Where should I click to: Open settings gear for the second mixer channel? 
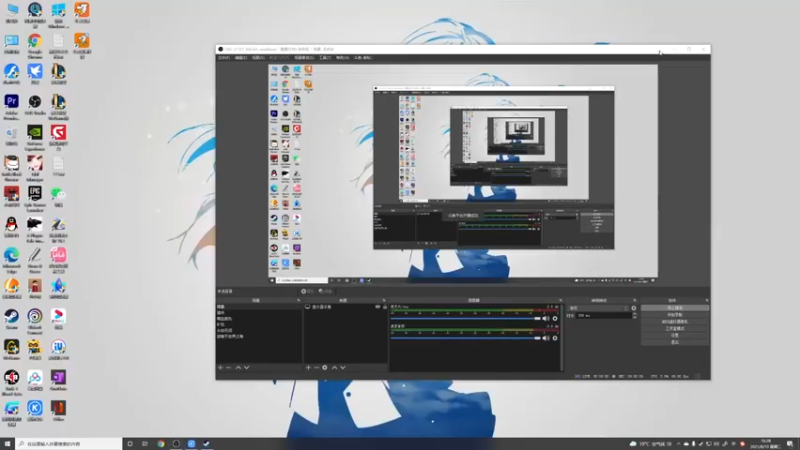[555, 338]
